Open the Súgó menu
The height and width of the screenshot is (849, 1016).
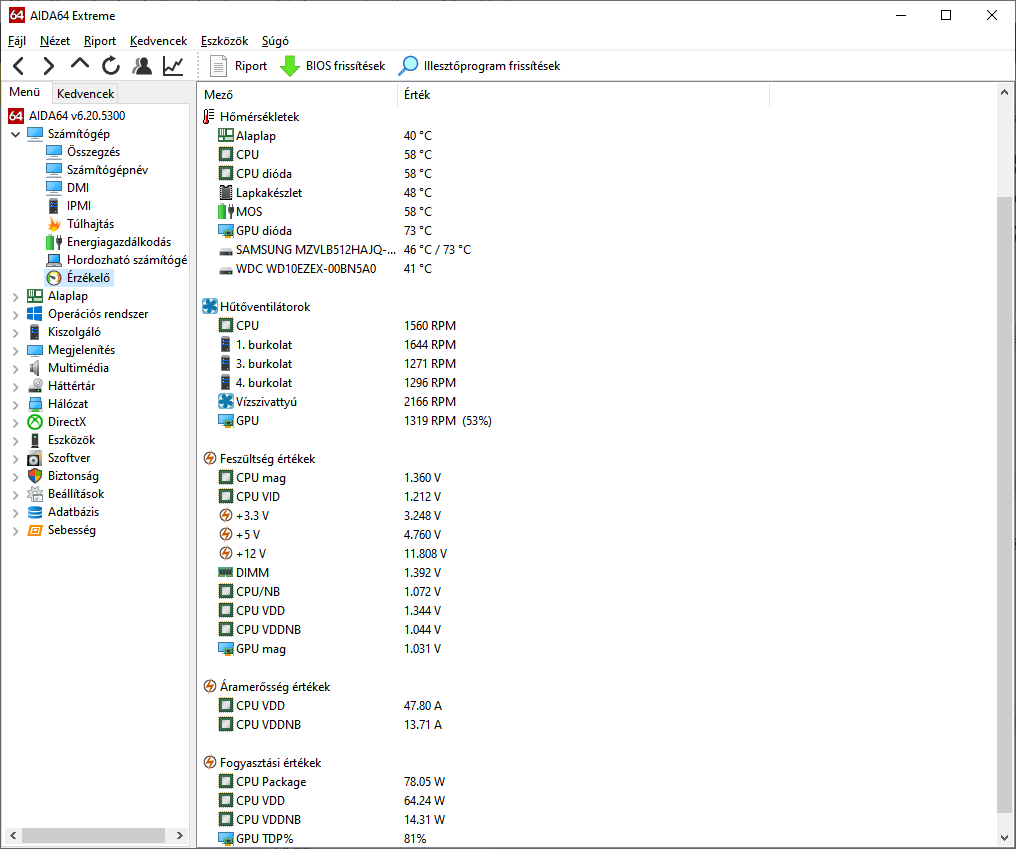275,41
